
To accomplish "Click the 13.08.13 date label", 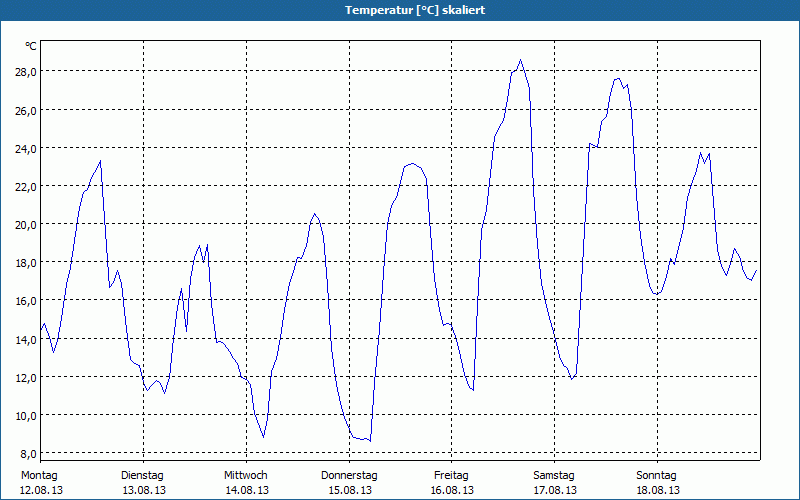I will [x=144, y=490].
